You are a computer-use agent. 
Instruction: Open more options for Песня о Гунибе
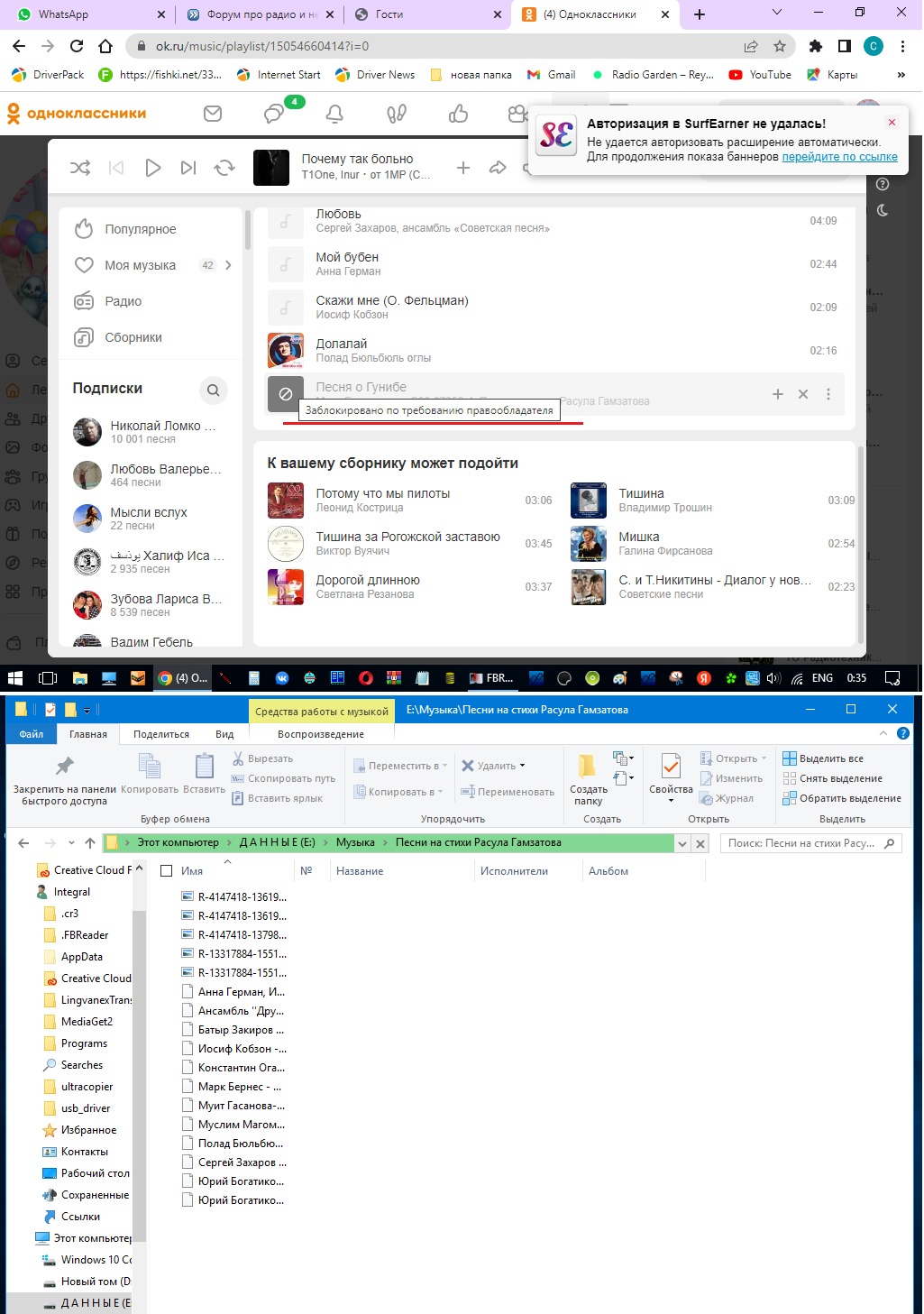point(828,394)
